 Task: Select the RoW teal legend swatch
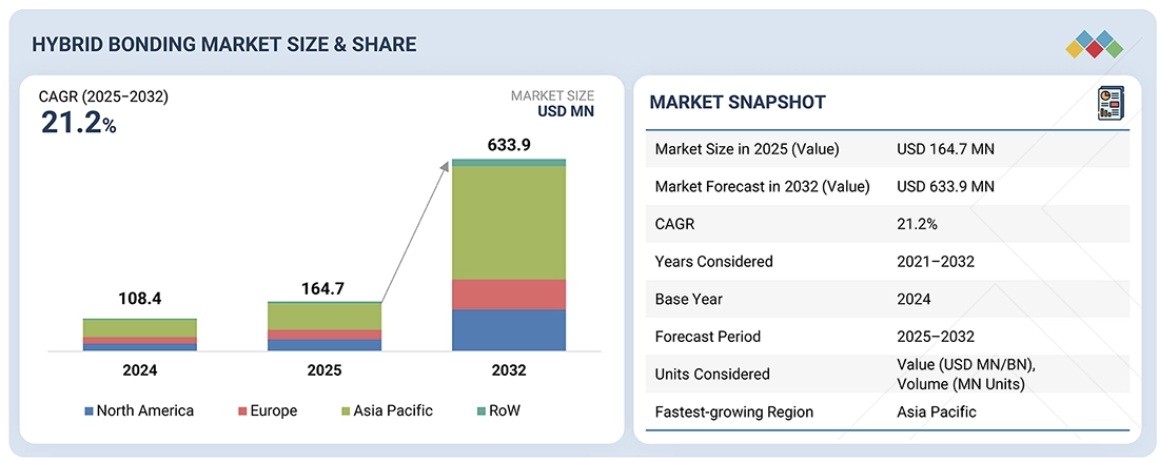tap(480, 411)
